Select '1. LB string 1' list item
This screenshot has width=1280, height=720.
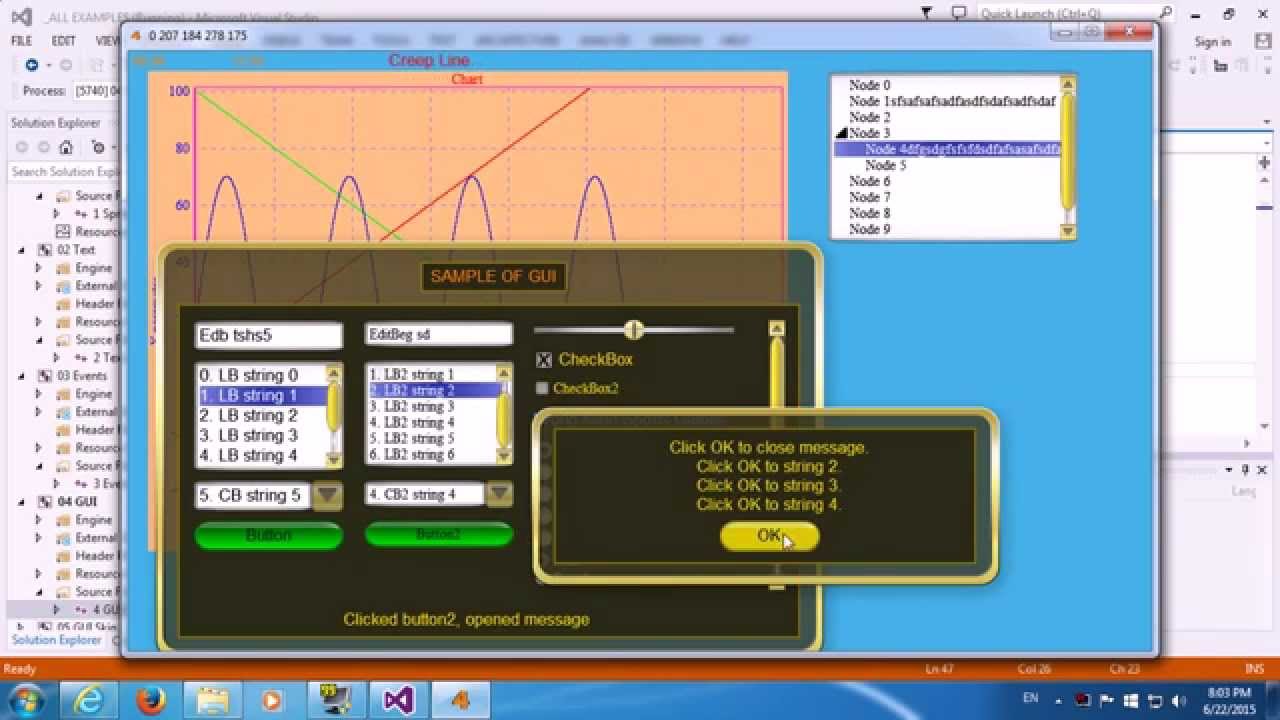point(262,395)
